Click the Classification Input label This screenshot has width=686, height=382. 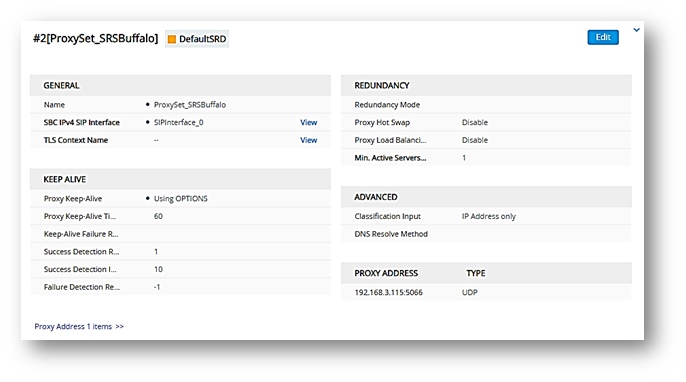pyautogui.click(x=388, y=216)
